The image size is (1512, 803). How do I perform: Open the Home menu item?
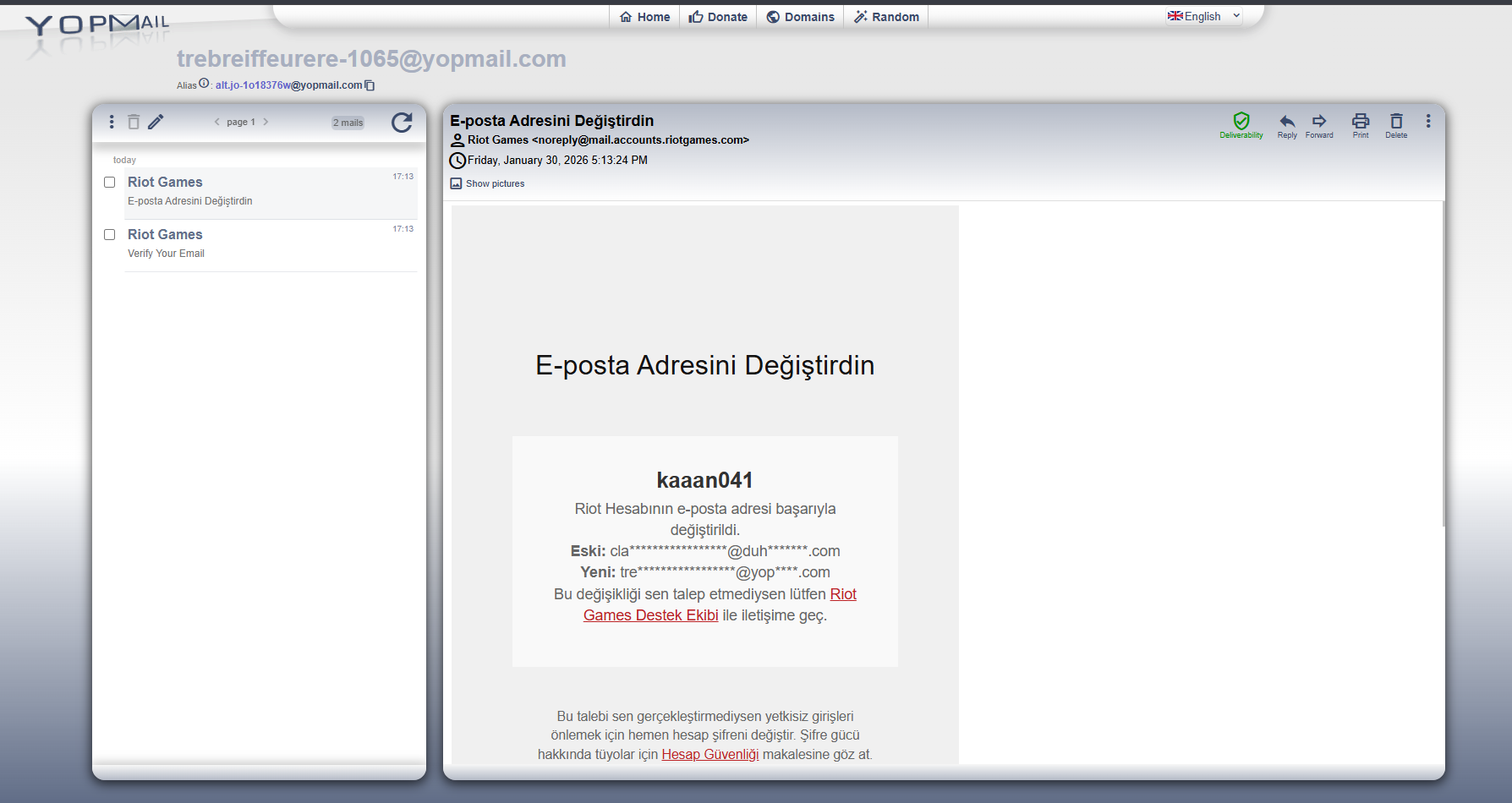[x=644, y=17]
